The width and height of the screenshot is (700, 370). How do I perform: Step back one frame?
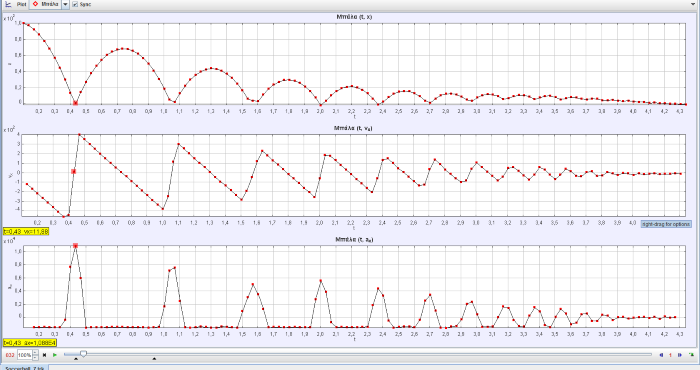[x=661, y=355]
